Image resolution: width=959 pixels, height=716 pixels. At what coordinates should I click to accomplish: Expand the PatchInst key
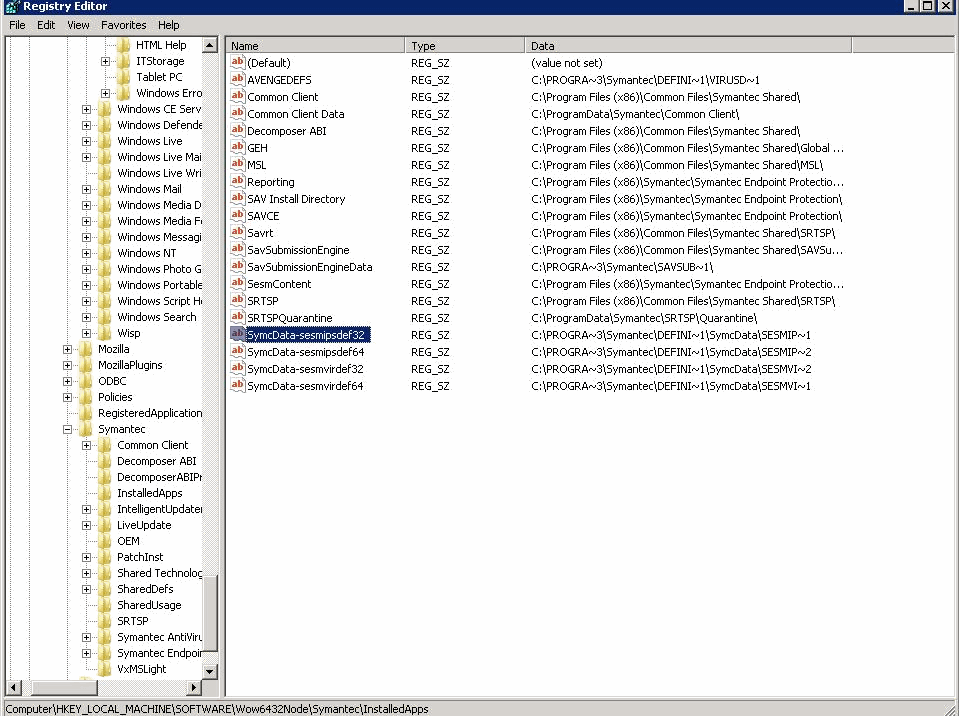[x=86, y=557]
